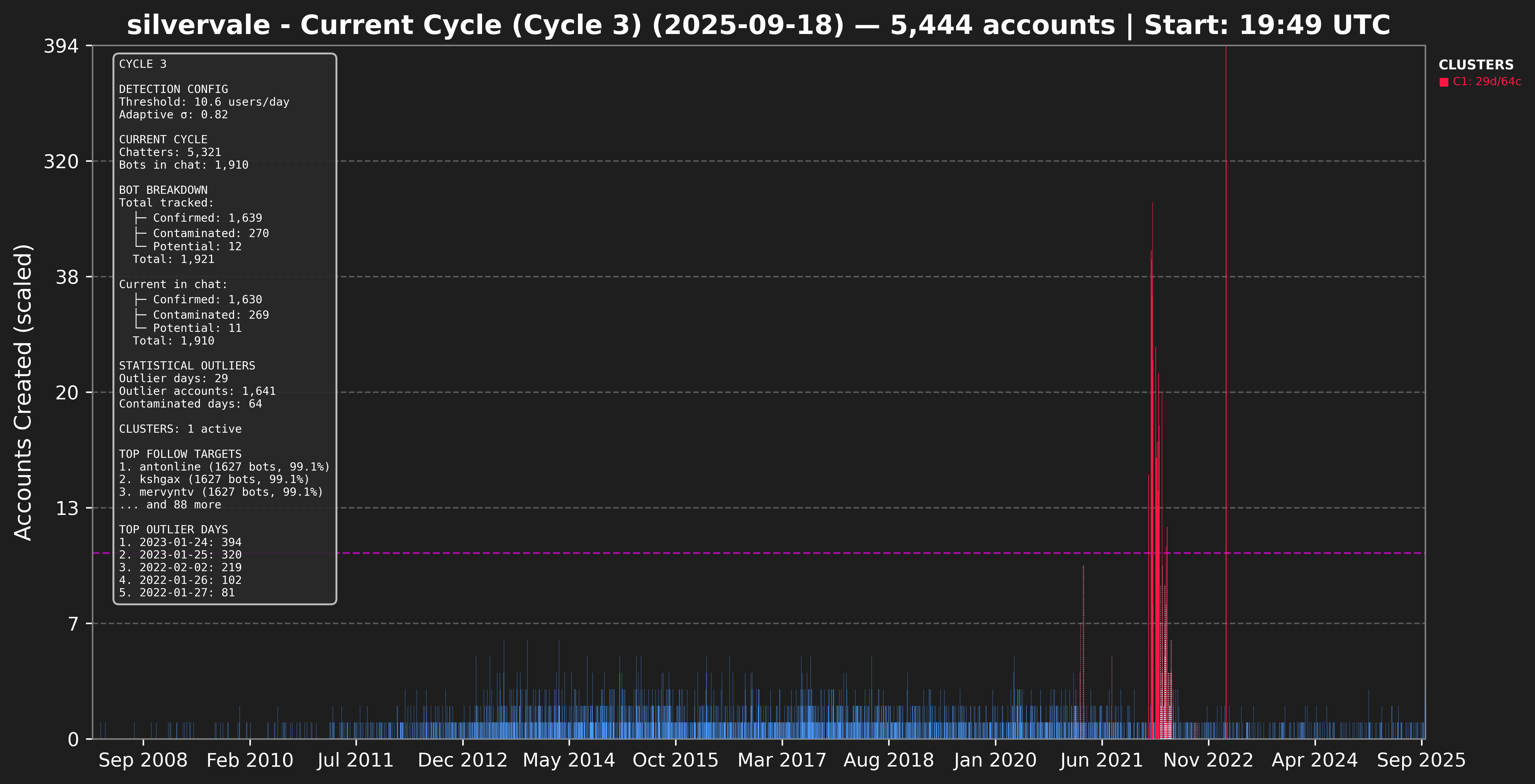The image size is (1535, 784).
Task: Click the 'Apr 2024' x-axis label
Action: 1315,761
